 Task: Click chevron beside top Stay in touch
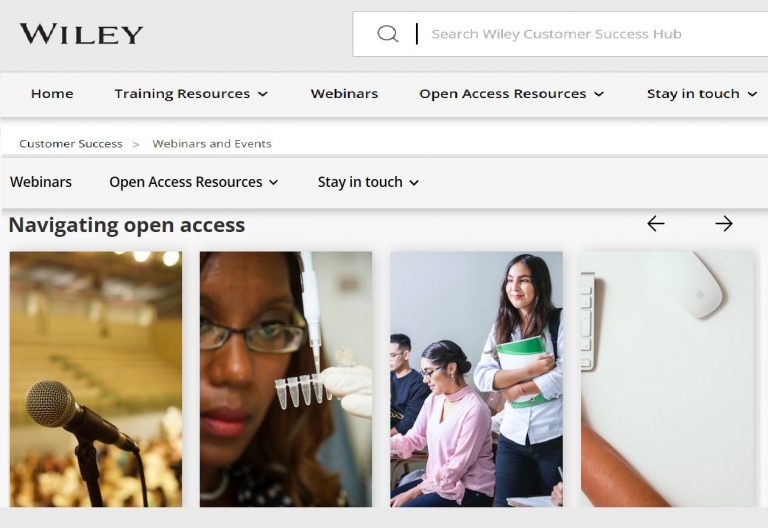(752, 94)
